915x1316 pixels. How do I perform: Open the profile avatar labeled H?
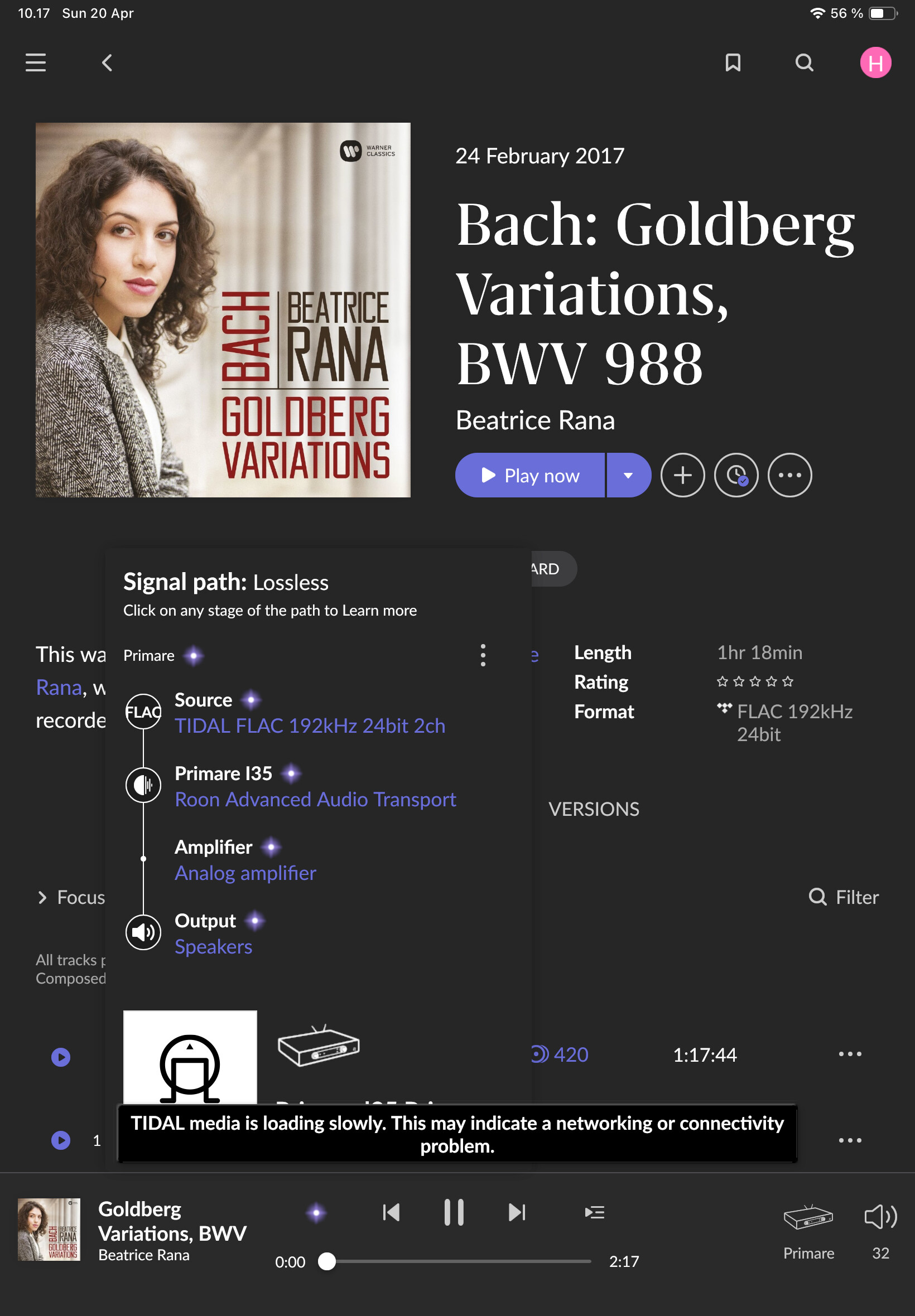[875, 62]
